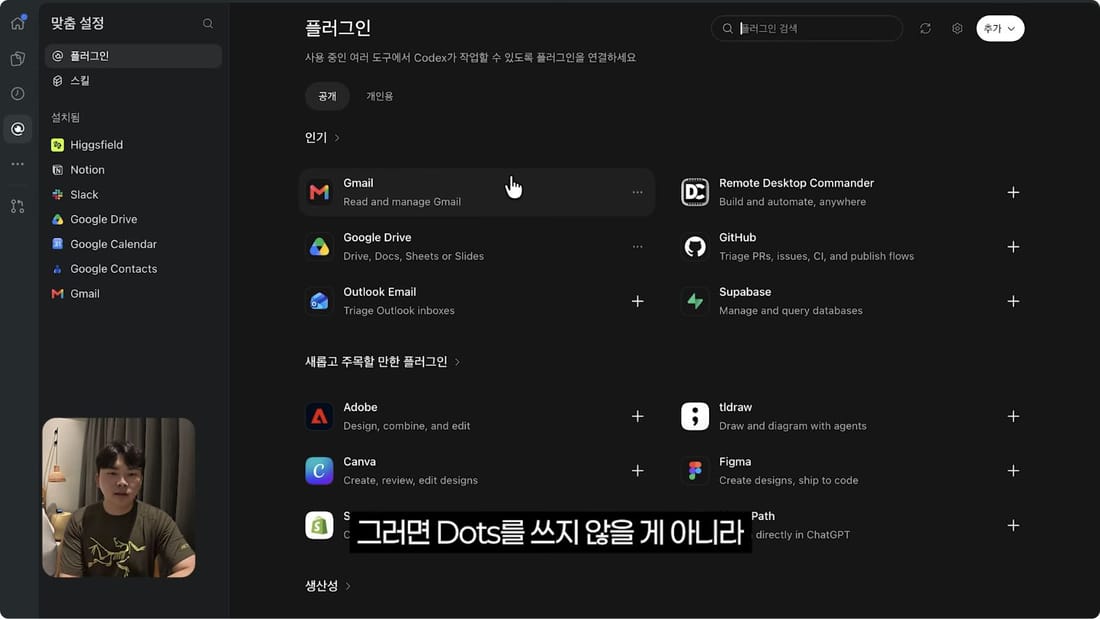
Task: Open the history clock icon
Action: [18, 93]
